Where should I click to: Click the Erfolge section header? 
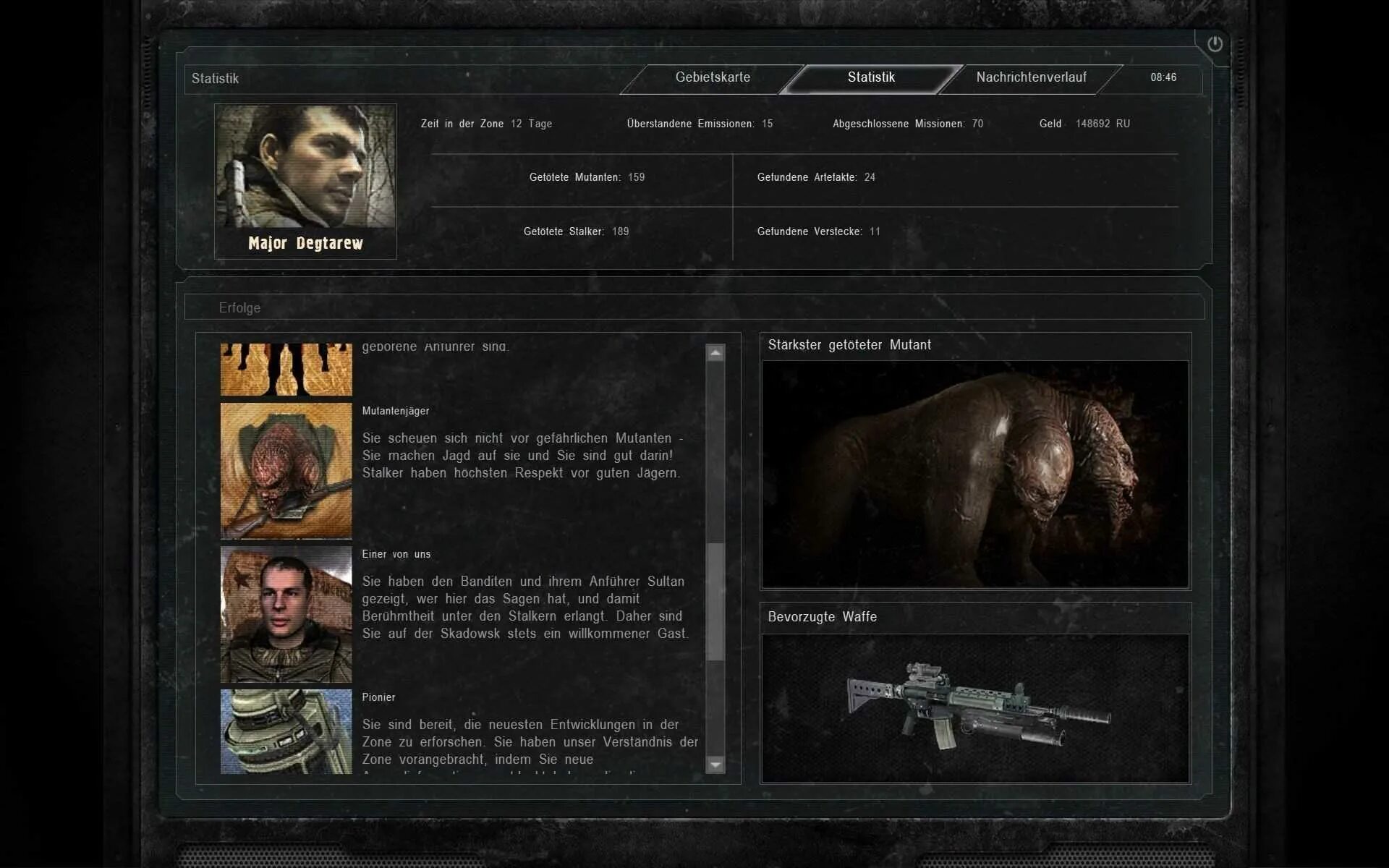[239, 307]
